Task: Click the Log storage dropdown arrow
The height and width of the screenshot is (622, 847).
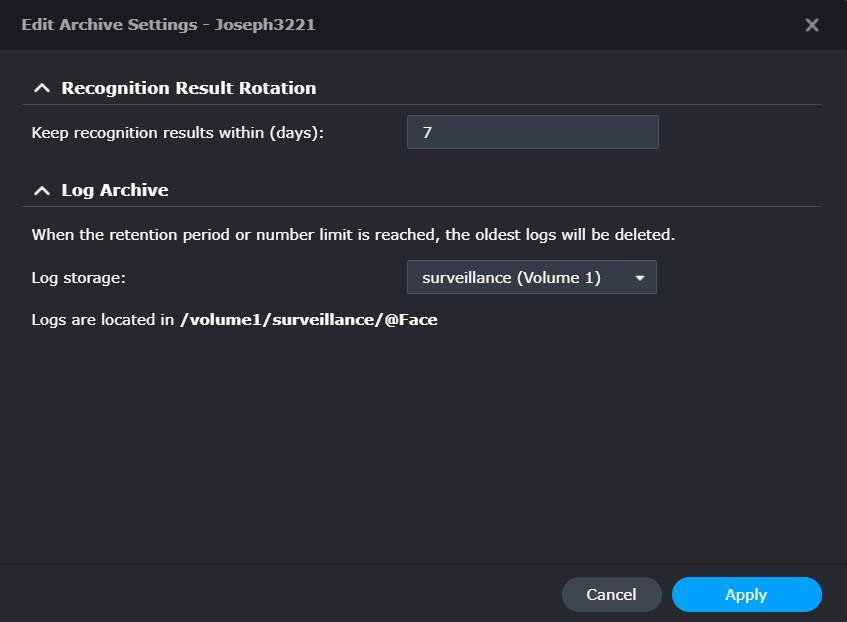Action: click(640, 278)
